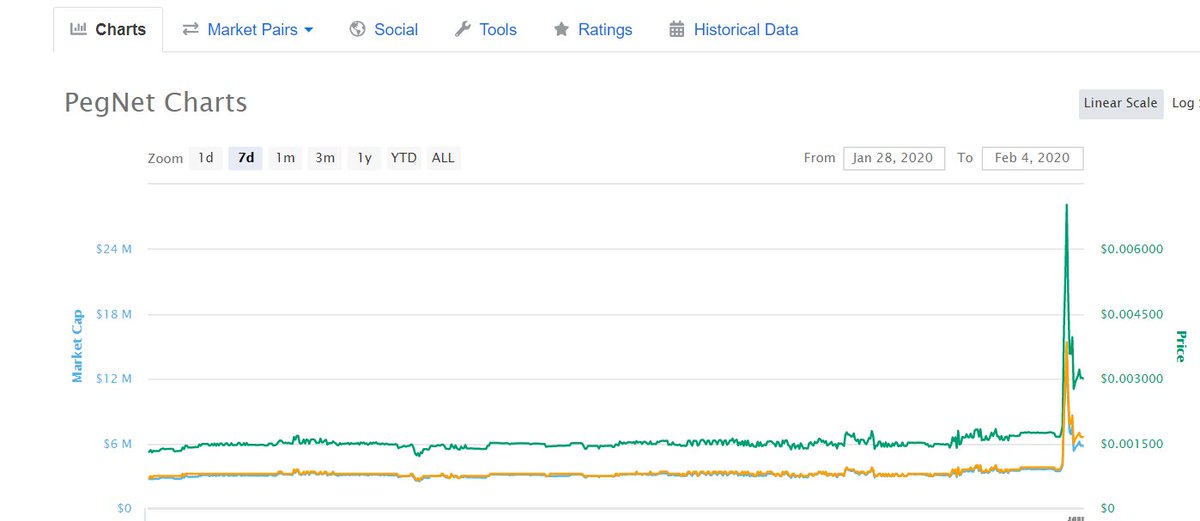The image size is (1200, 521).
Task: Edit the To date Feb 4, 2020
Action: point(1032,158)
